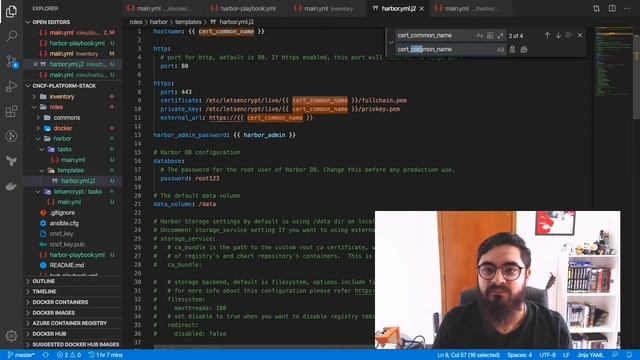Open cncf_key.pub file
This screenshot has width=640, height=360.
pyautogui.click(x=73, y=244)
